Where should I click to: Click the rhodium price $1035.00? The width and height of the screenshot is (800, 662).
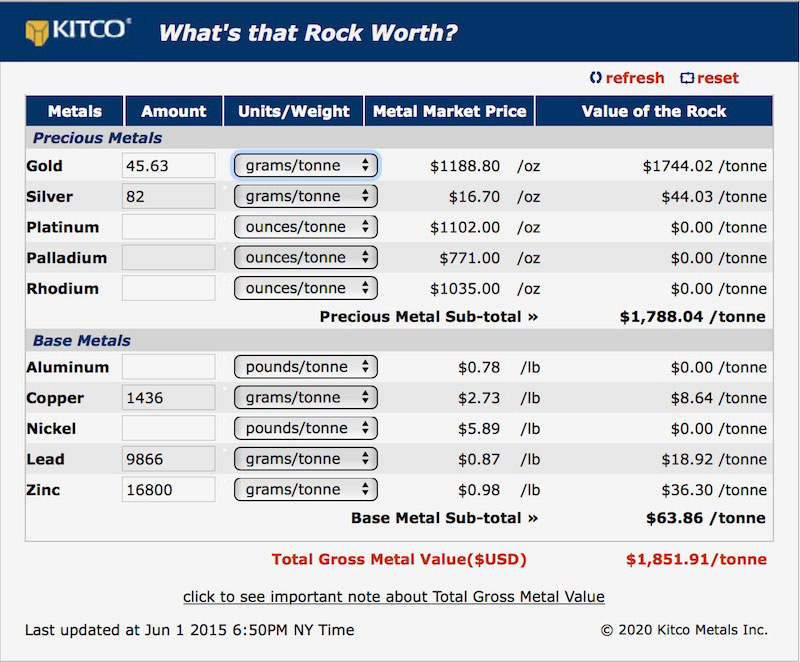point(465,289)
